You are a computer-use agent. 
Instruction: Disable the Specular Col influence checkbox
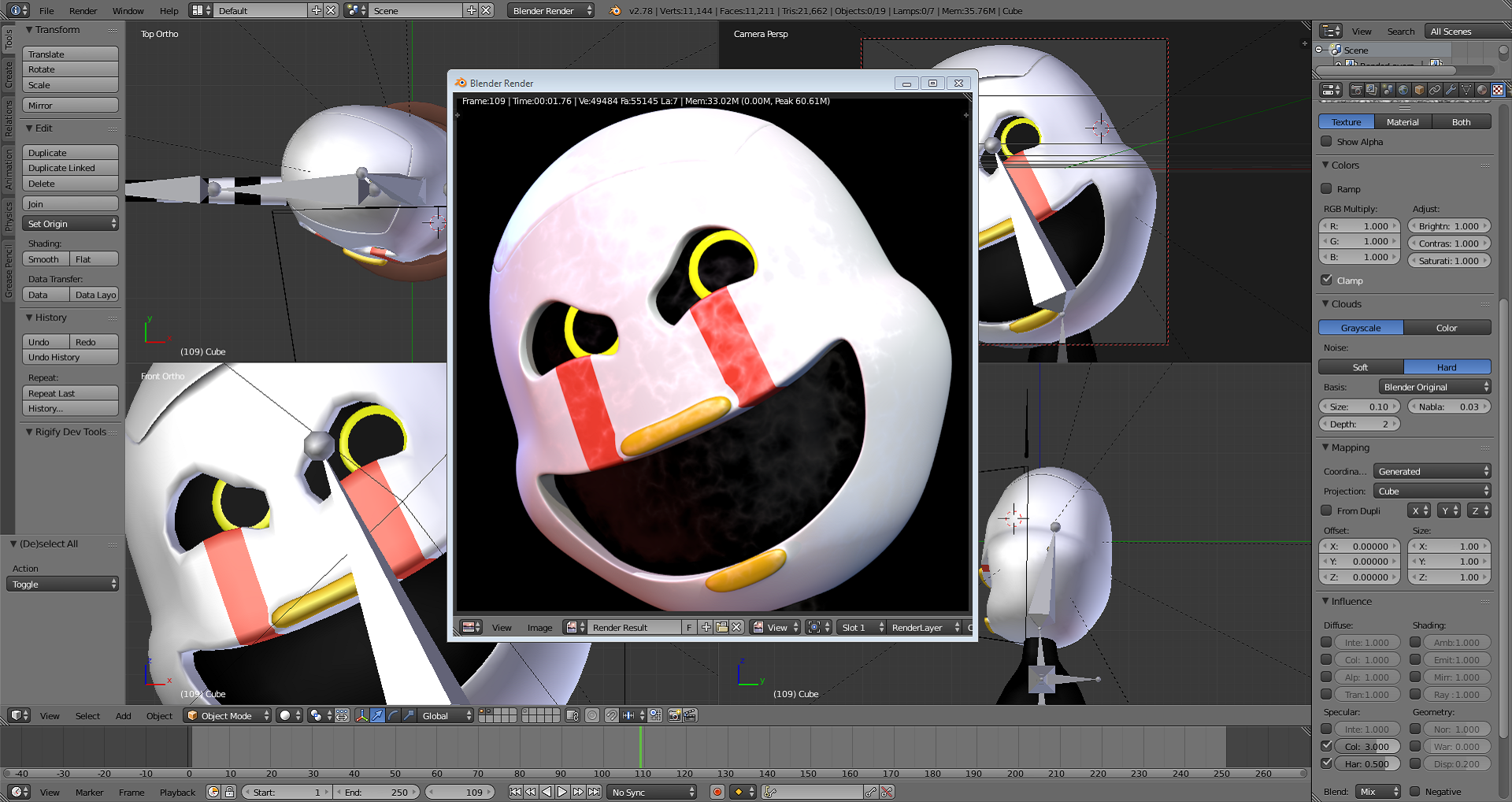click(1326, 746)
